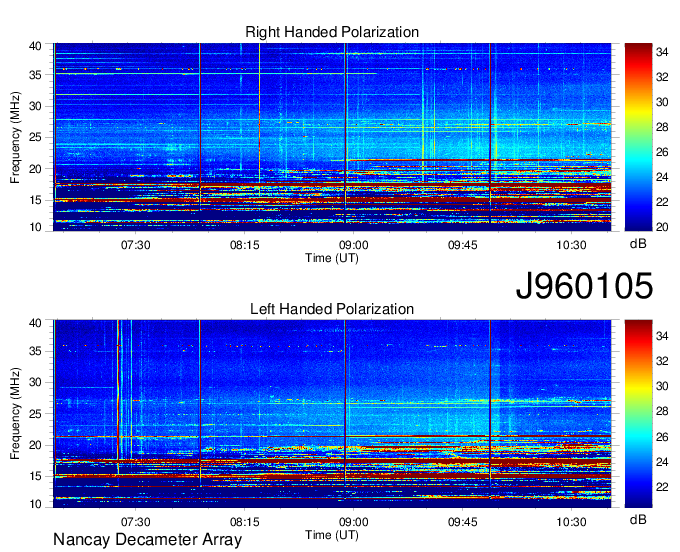Click the Nancay Decameter Array caption
Screen dimensions: 680x552
click(x=147, y=539)
